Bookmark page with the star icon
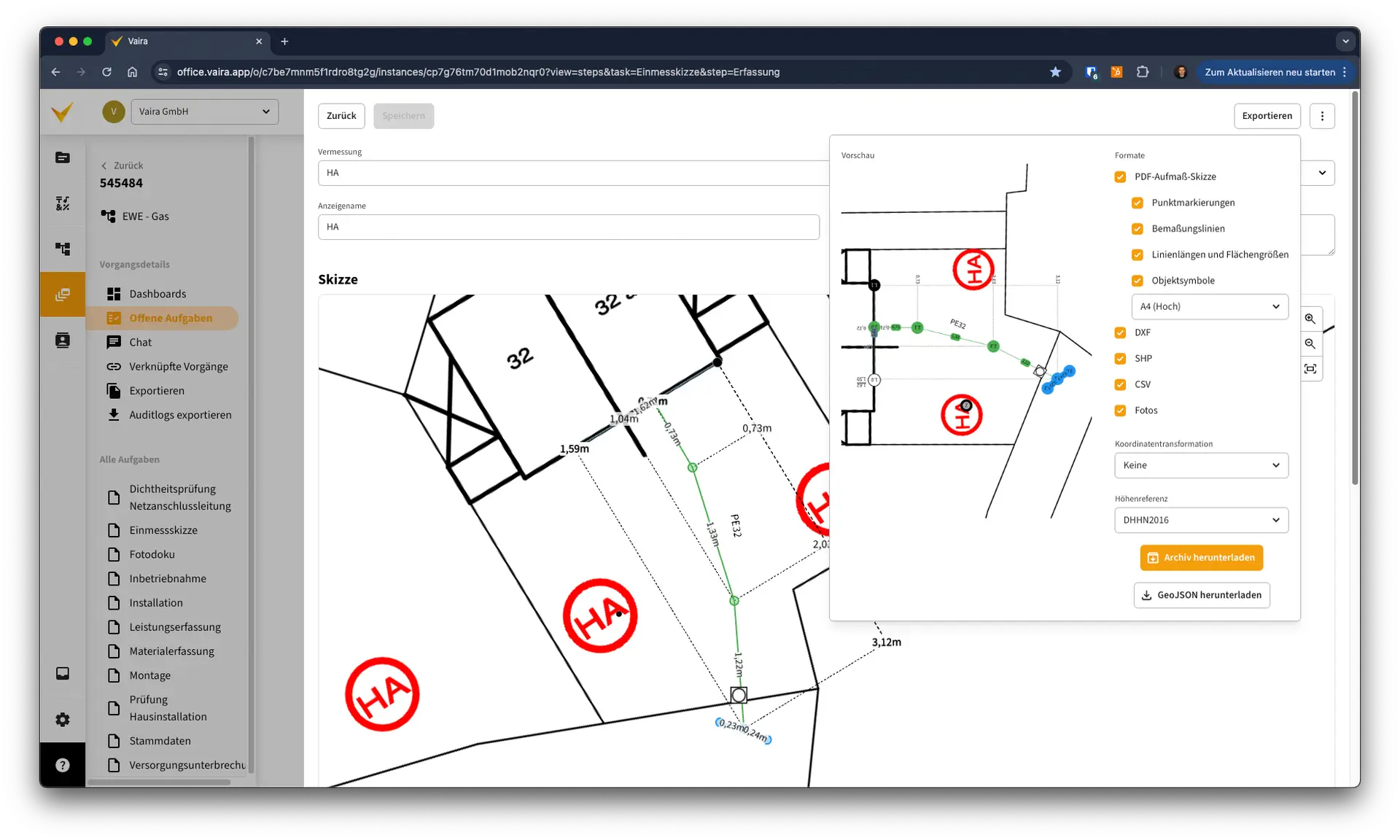 (1054, 72)
